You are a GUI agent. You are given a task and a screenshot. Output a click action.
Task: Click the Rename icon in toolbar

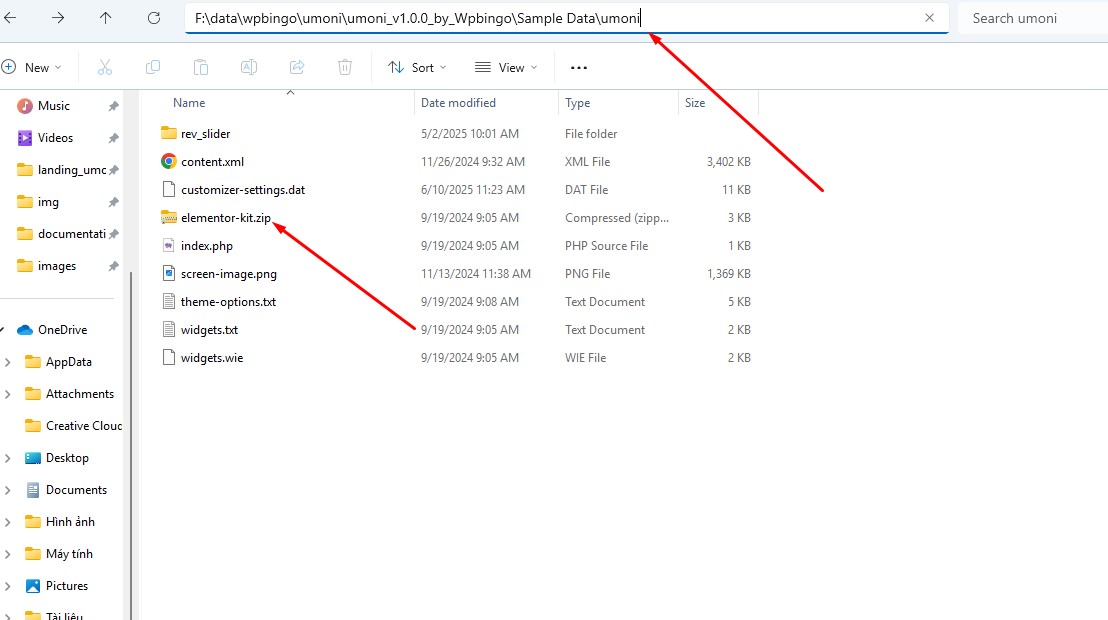(x=249, y=67)
